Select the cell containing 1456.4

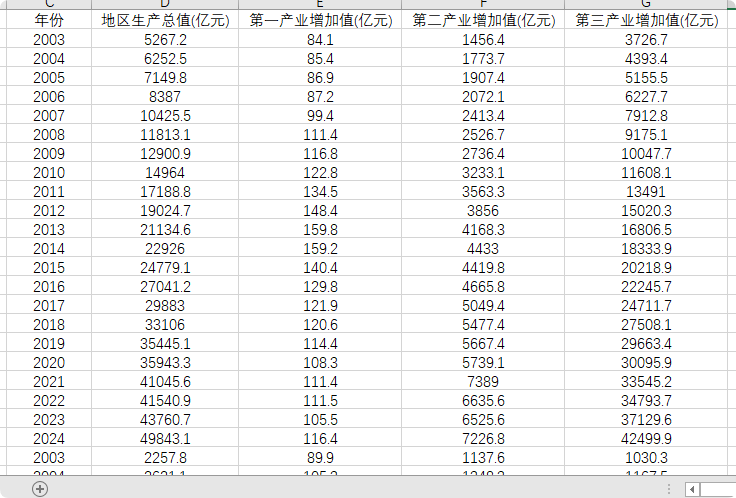pos(483,39)
